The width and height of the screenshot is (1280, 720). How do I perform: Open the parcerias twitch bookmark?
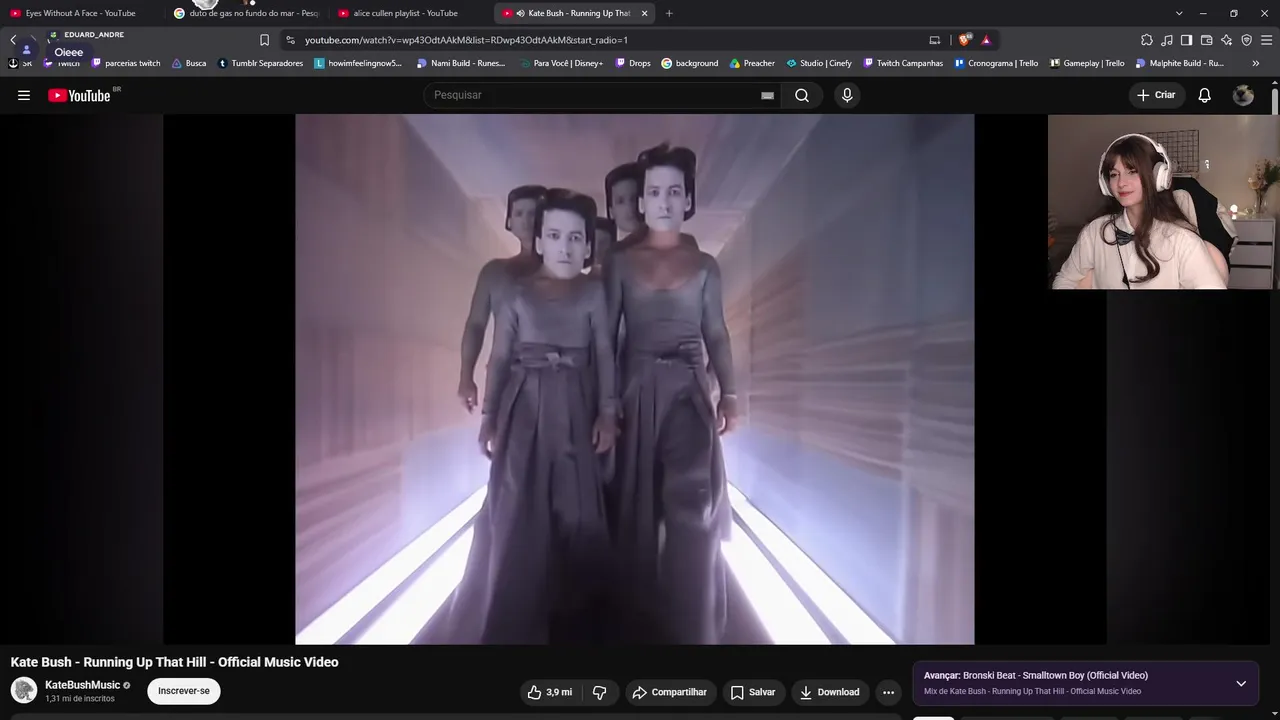pyautogui.click(x=126, y=63)
